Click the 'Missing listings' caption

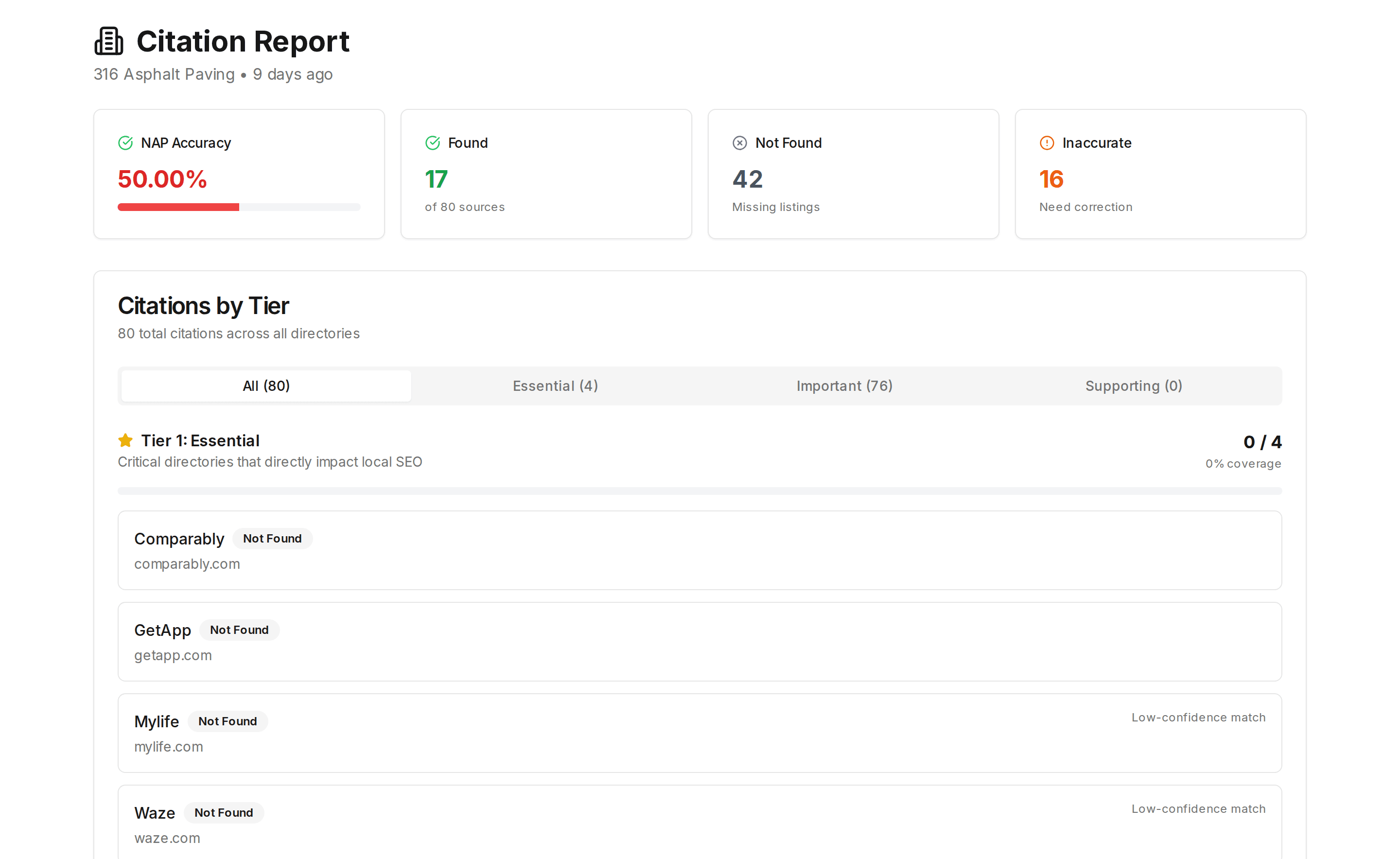click(775, 208)
